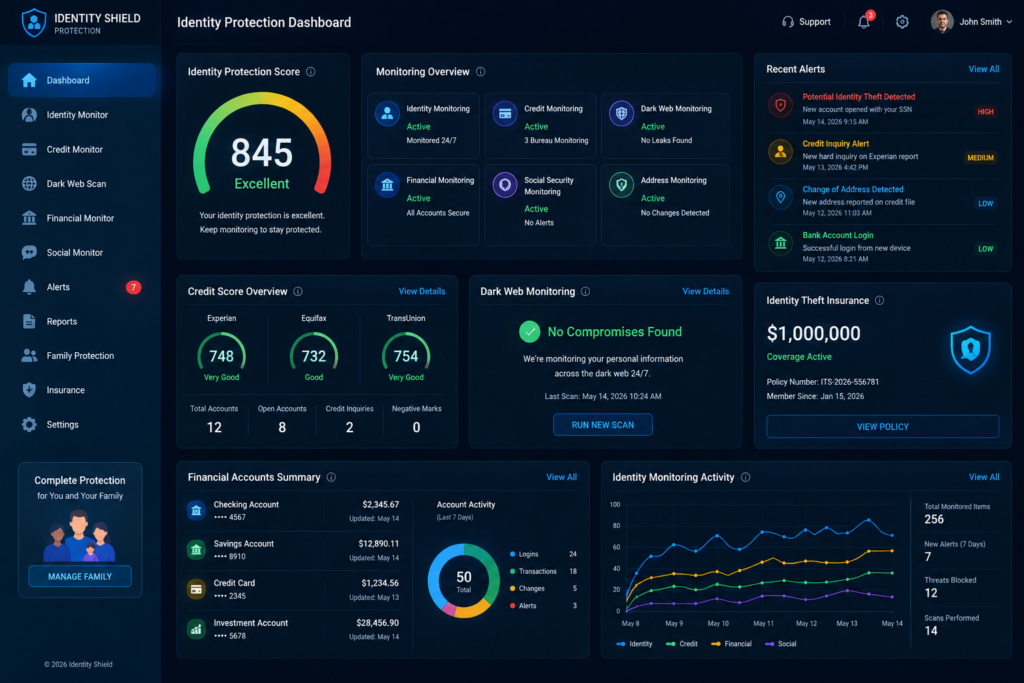Click the Address Monitoring shield pin icon
The width and height of the screenshot is (1024, 683).
(x=621, y=185)
